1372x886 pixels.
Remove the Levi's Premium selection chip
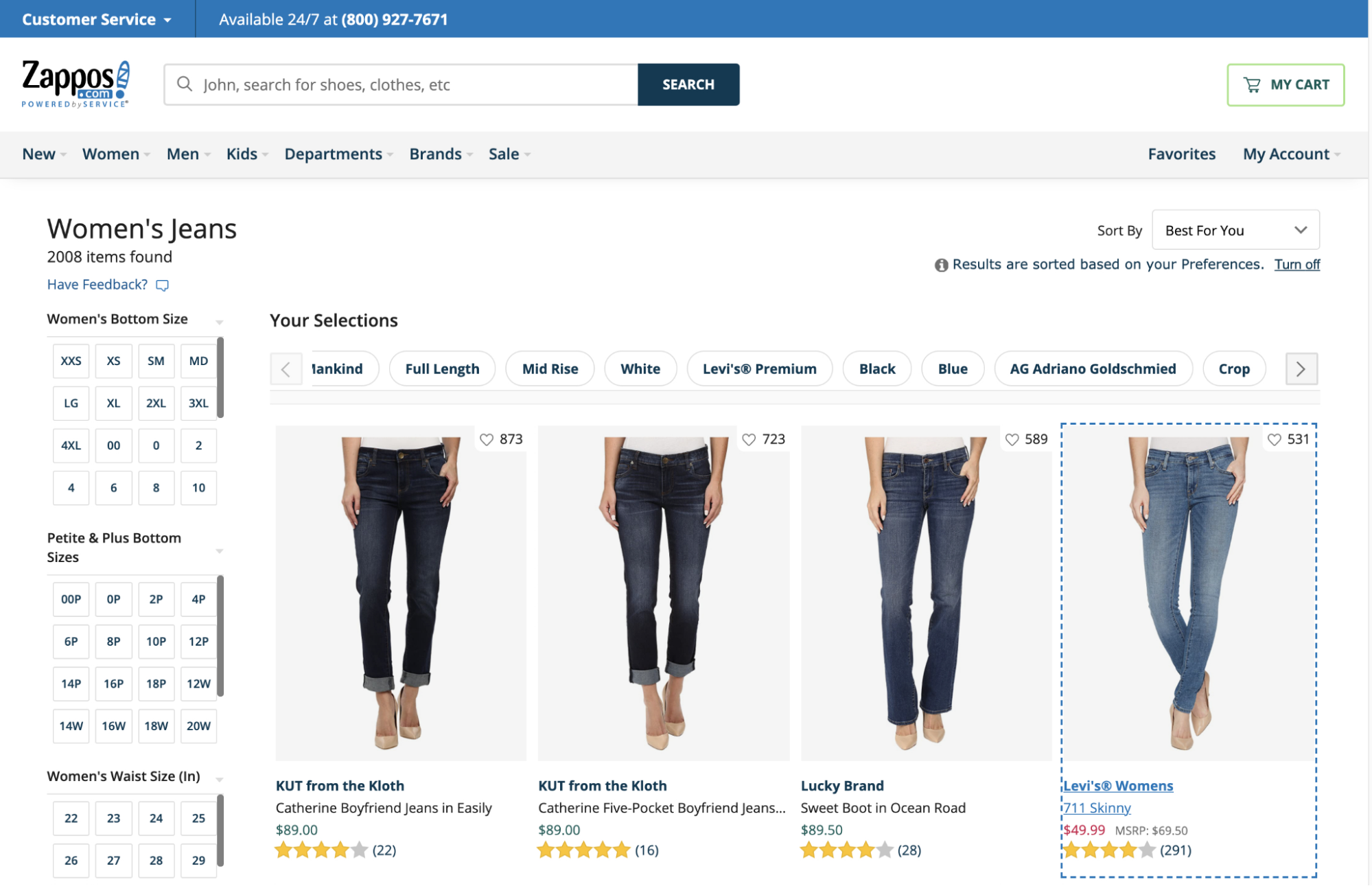(x=759, y=369)
